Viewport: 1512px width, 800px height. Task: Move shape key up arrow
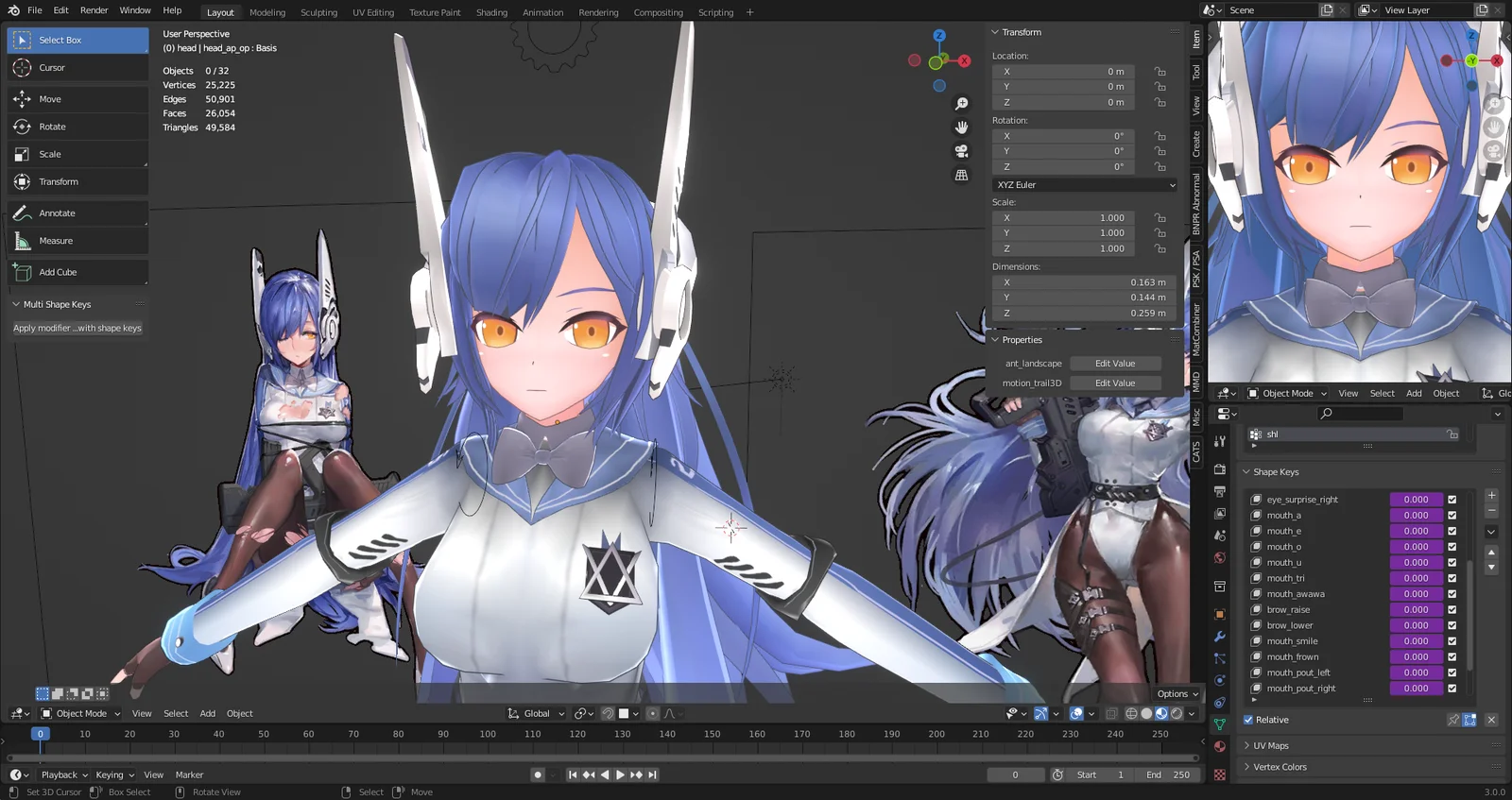tap(1491, 553)
